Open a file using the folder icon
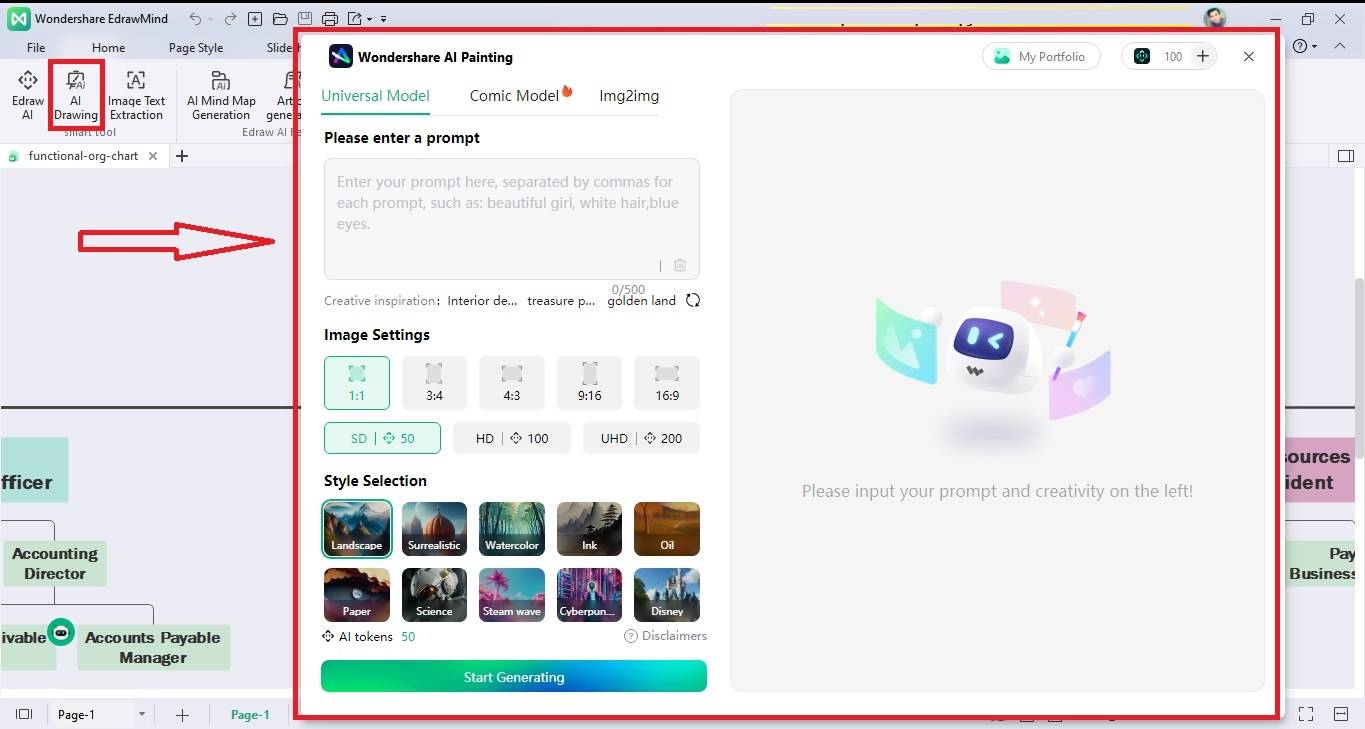The image size is (1365, 729). click(280, 19)
